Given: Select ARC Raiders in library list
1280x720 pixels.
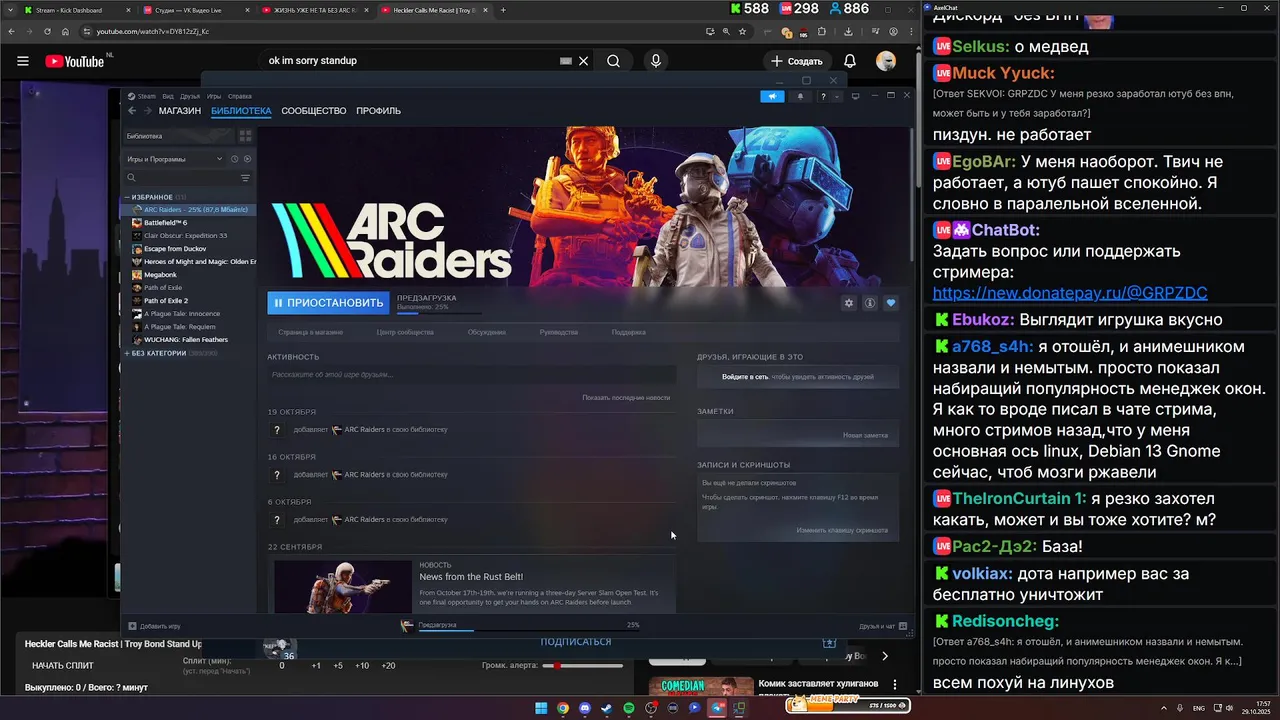Looking at the screenshot, I should pyautogui.click(x=188, y=210).
